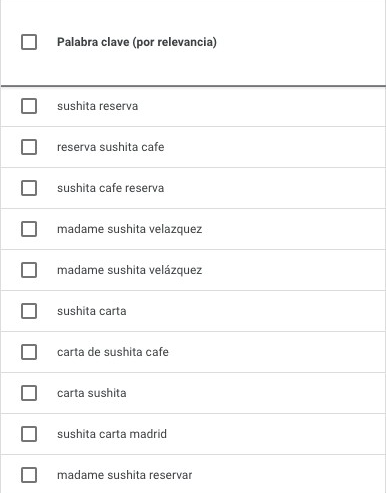Check 'madame sushita reservar' checkbox
The width and height of the screenshot is (386, 493).
pyautogui.click(x=29, y=475)
